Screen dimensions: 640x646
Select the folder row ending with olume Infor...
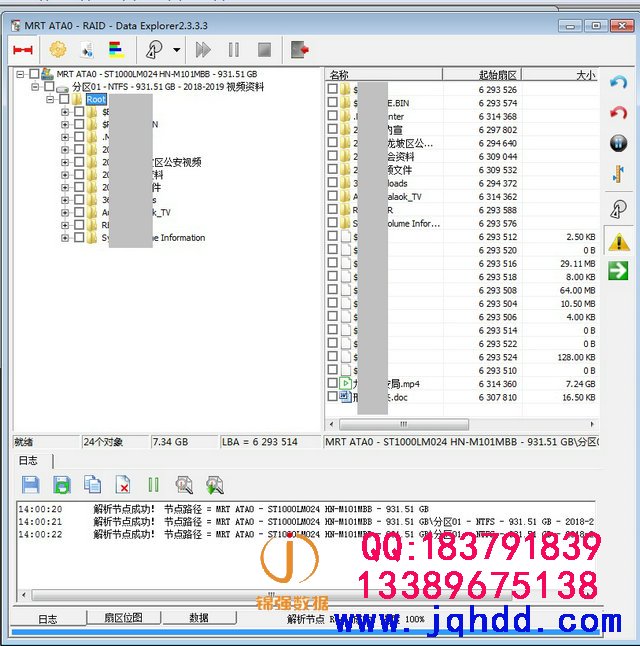[x=462, y=223]
